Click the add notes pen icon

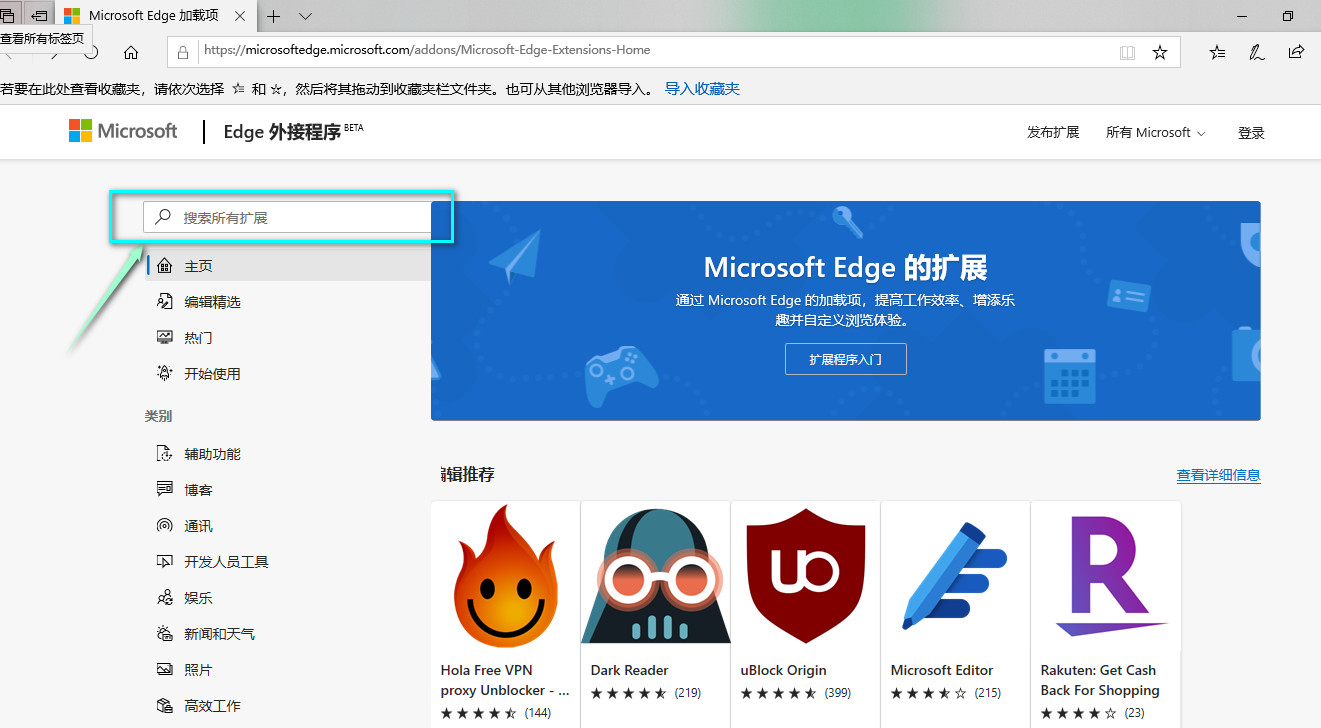click(x=1257, y=52)
